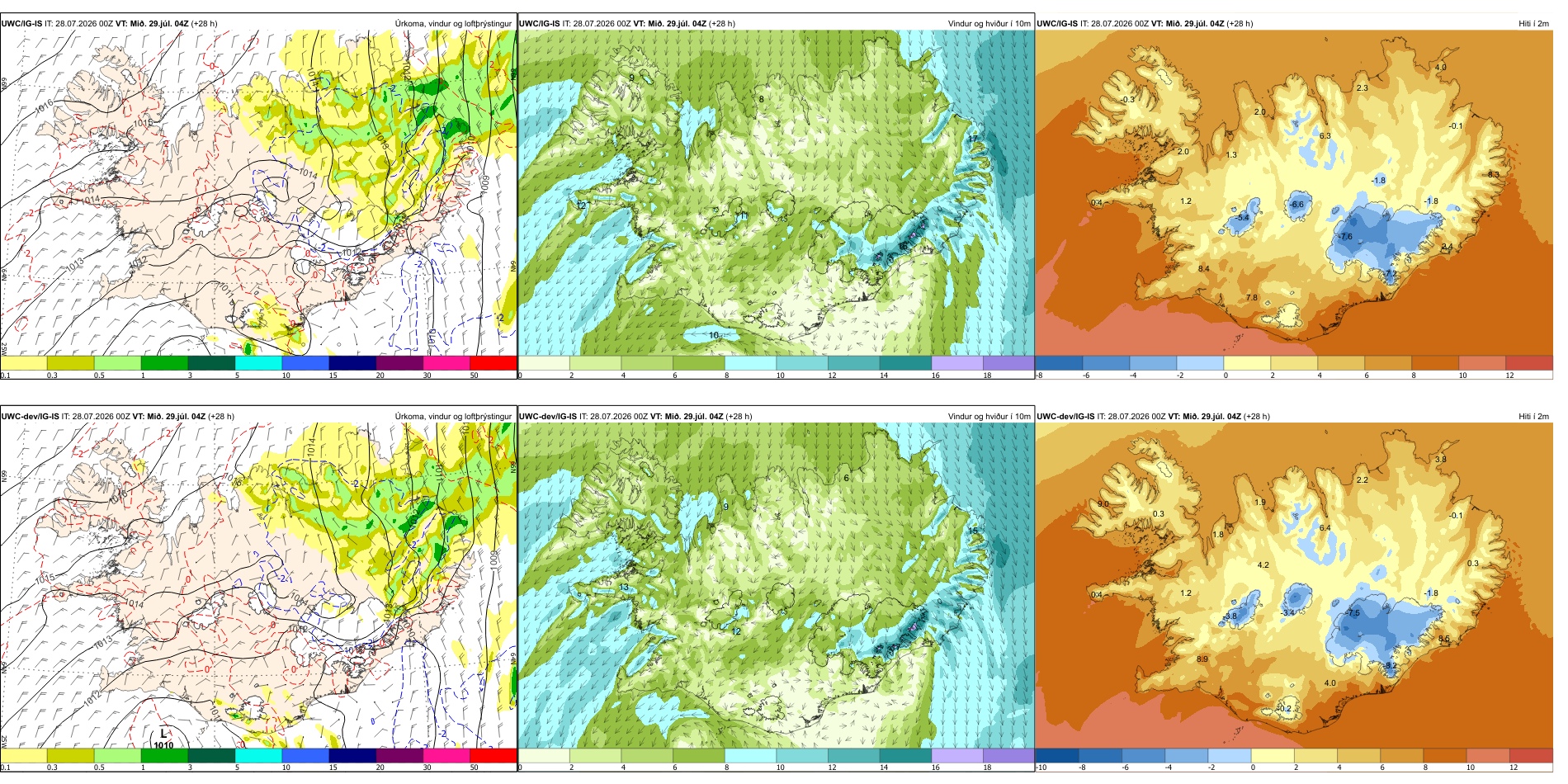1568x784 pixels.
Task: Click the -6.6 temperature label on Hofsjökull
Action: (1297, 205)
